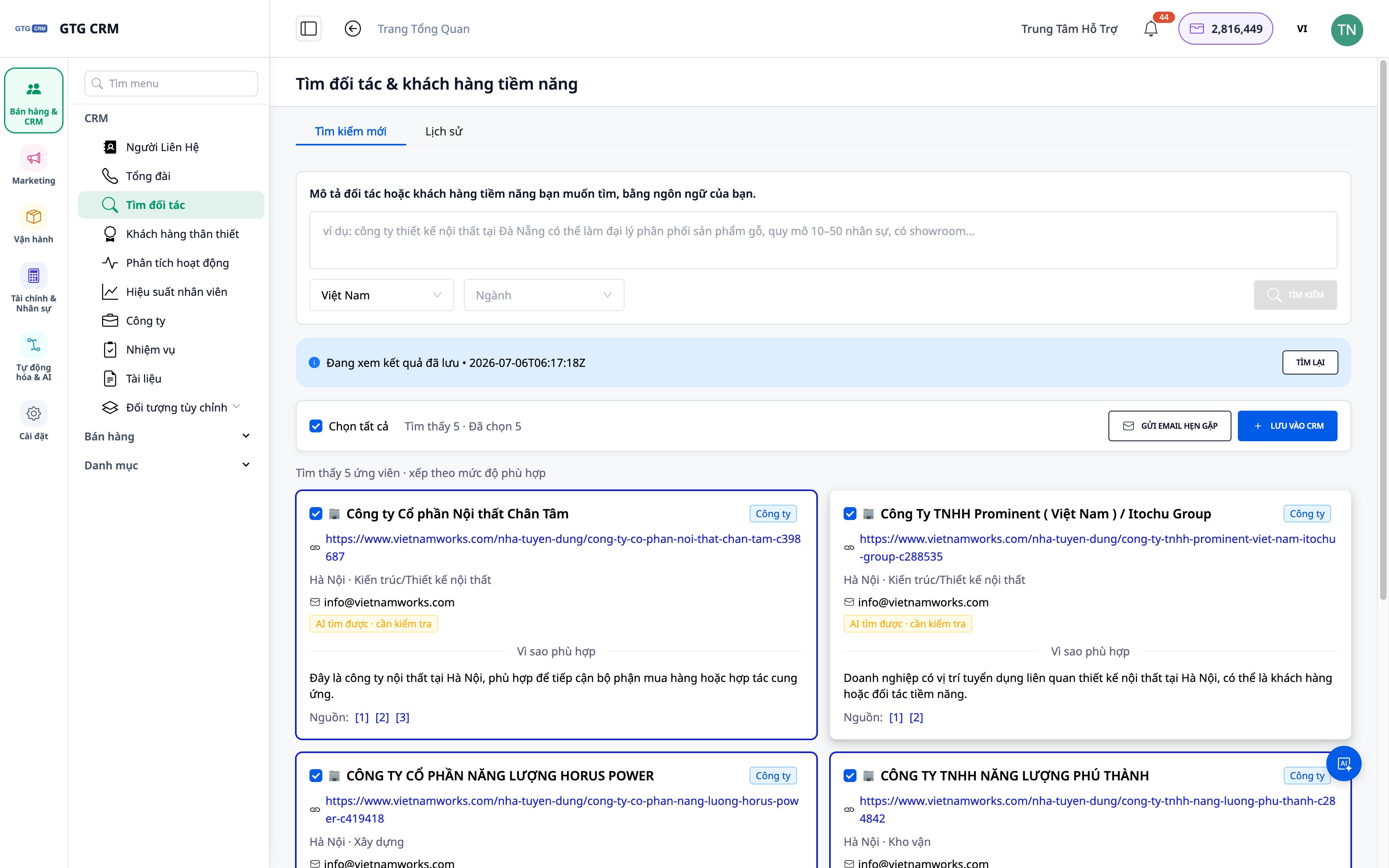Image resolution: width=1389 pixels, height=868 pixels.
Task: Click GỬI EMAIL HẸN GẶP button
Action: point(1169,426)
